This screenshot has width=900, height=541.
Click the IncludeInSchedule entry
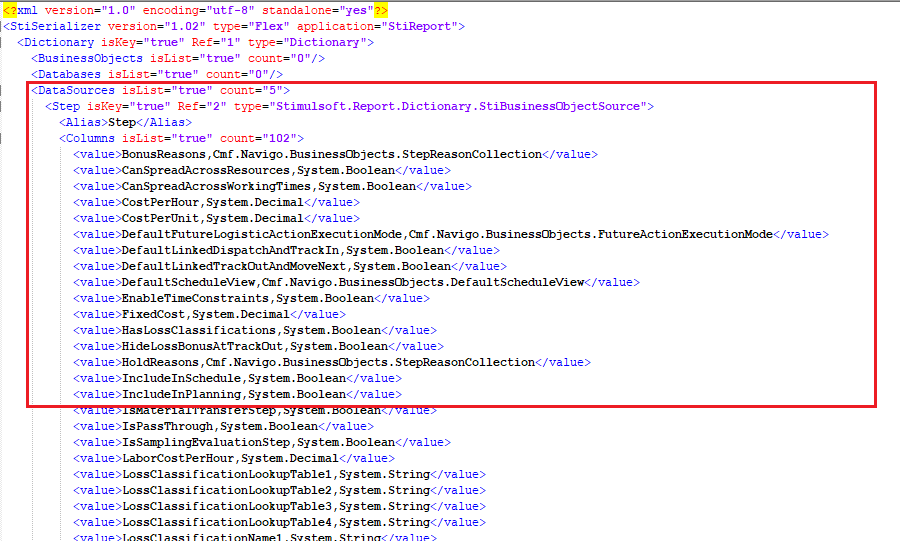tap(238, 380)
